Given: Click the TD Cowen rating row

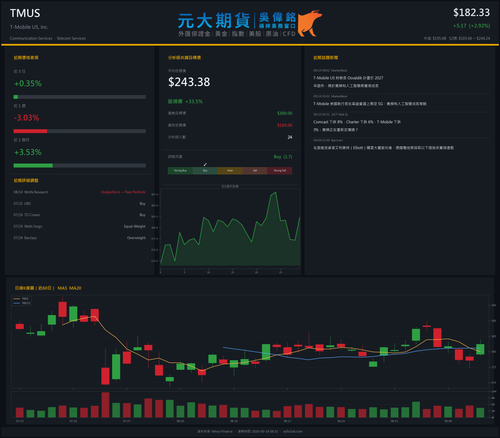Looking at the screenshot, I should [x=80, y=215].
